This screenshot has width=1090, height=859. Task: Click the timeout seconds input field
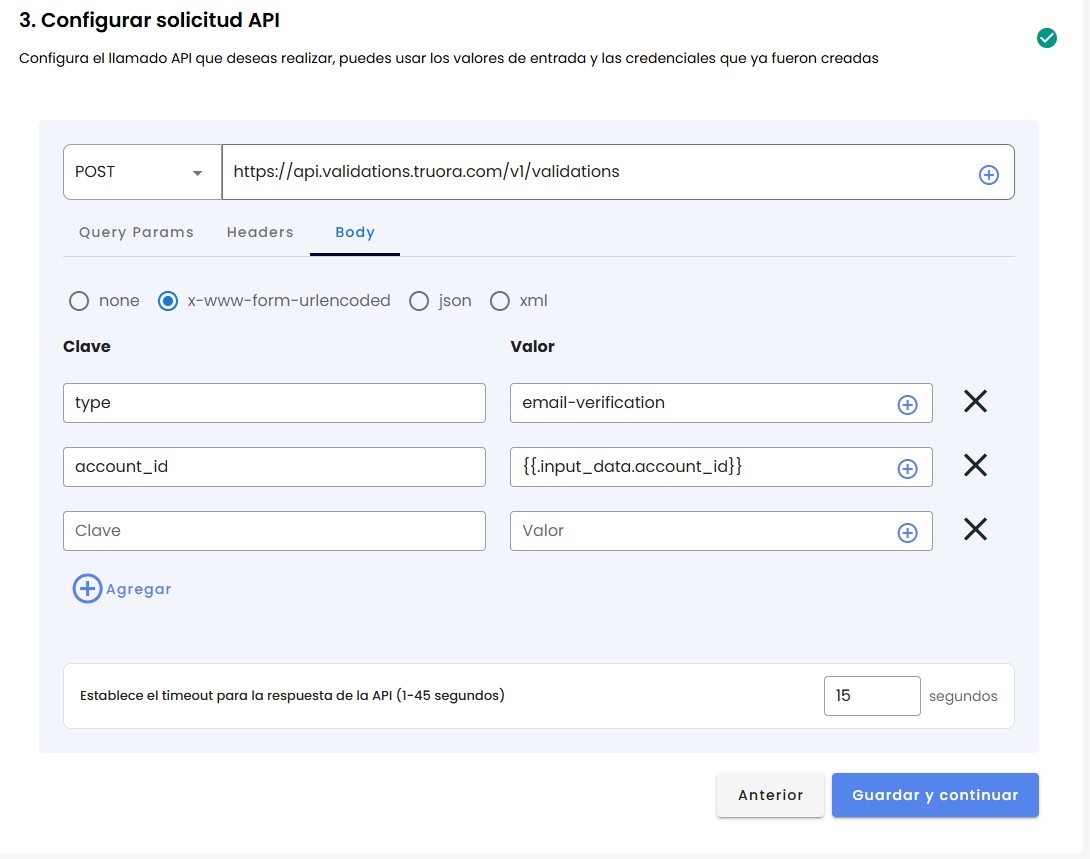pyautogui.click(x=871, y=696)
